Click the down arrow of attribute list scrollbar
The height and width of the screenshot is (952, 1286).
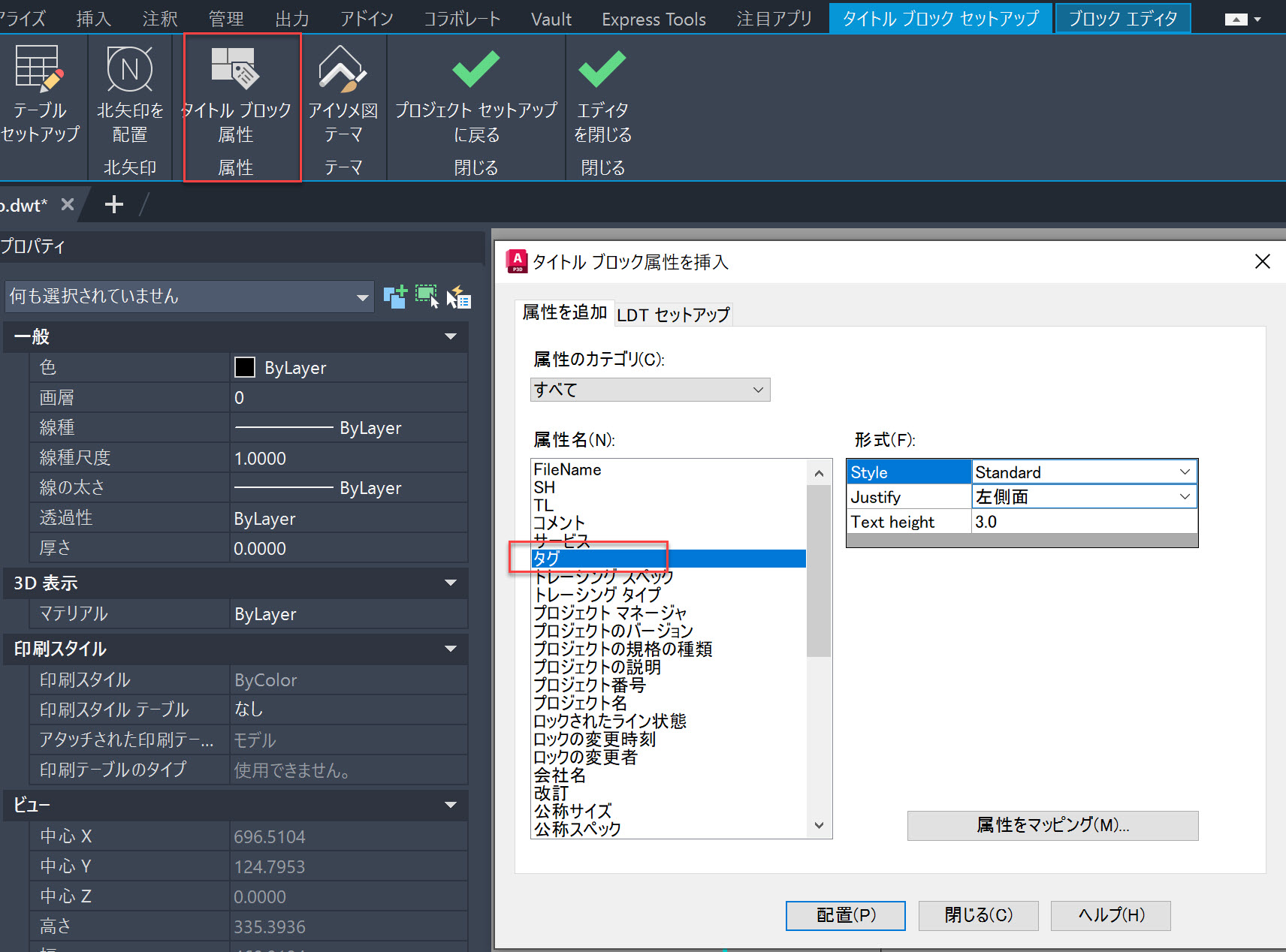tap(819, 825)
